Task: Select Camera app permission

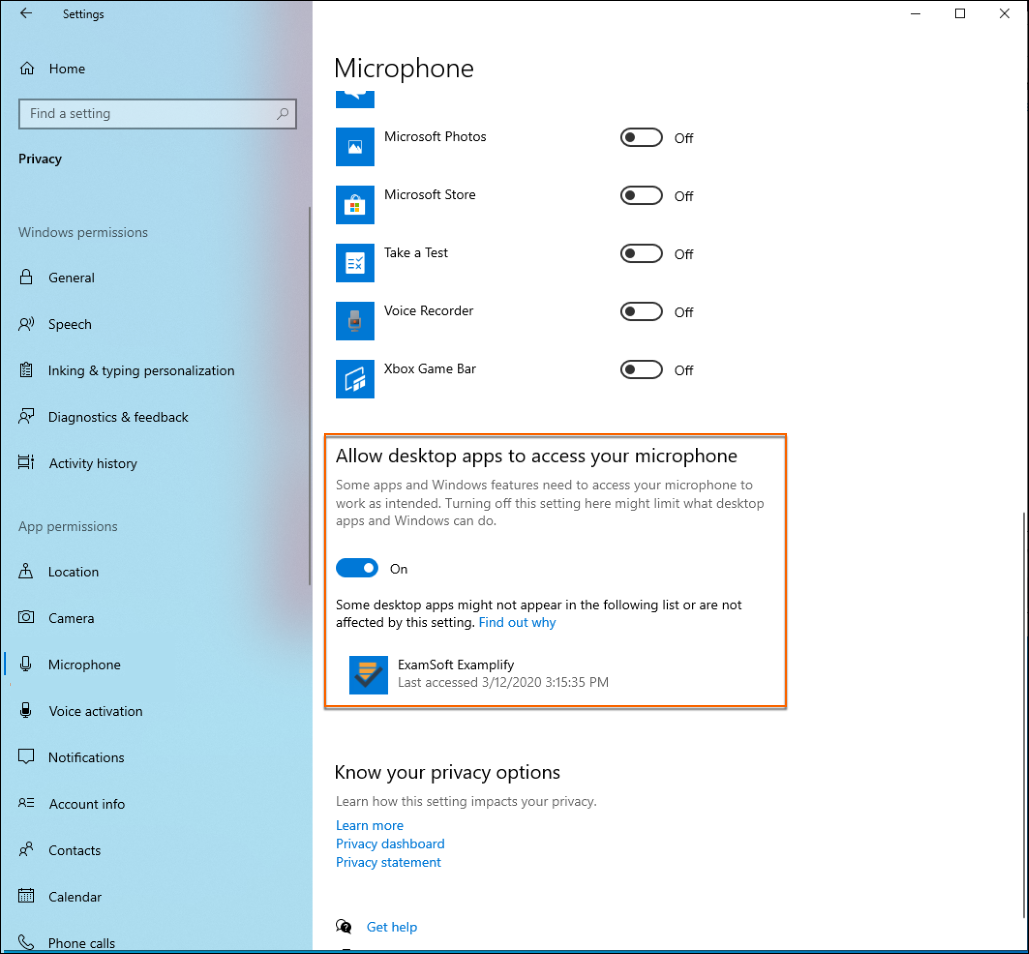Action: pyautogui.click(x=71, y=618)
